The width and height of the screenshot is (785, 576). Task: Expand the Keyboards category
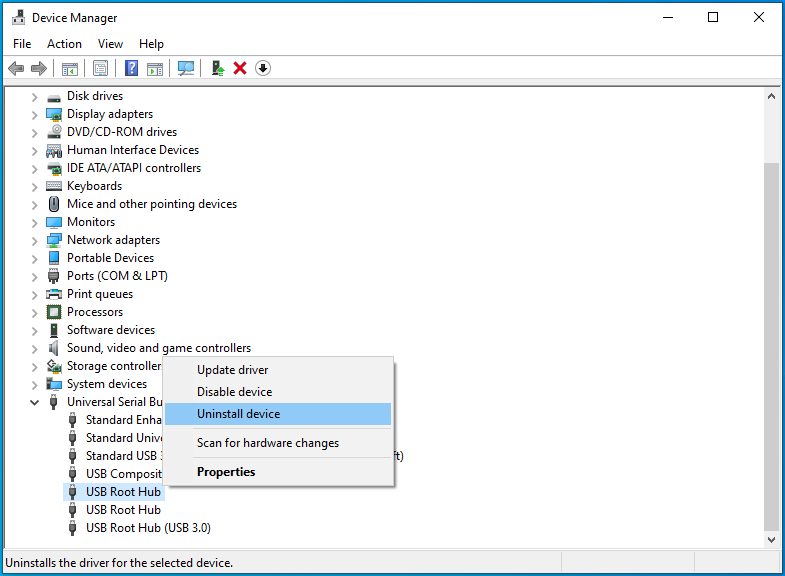point(35,186)
